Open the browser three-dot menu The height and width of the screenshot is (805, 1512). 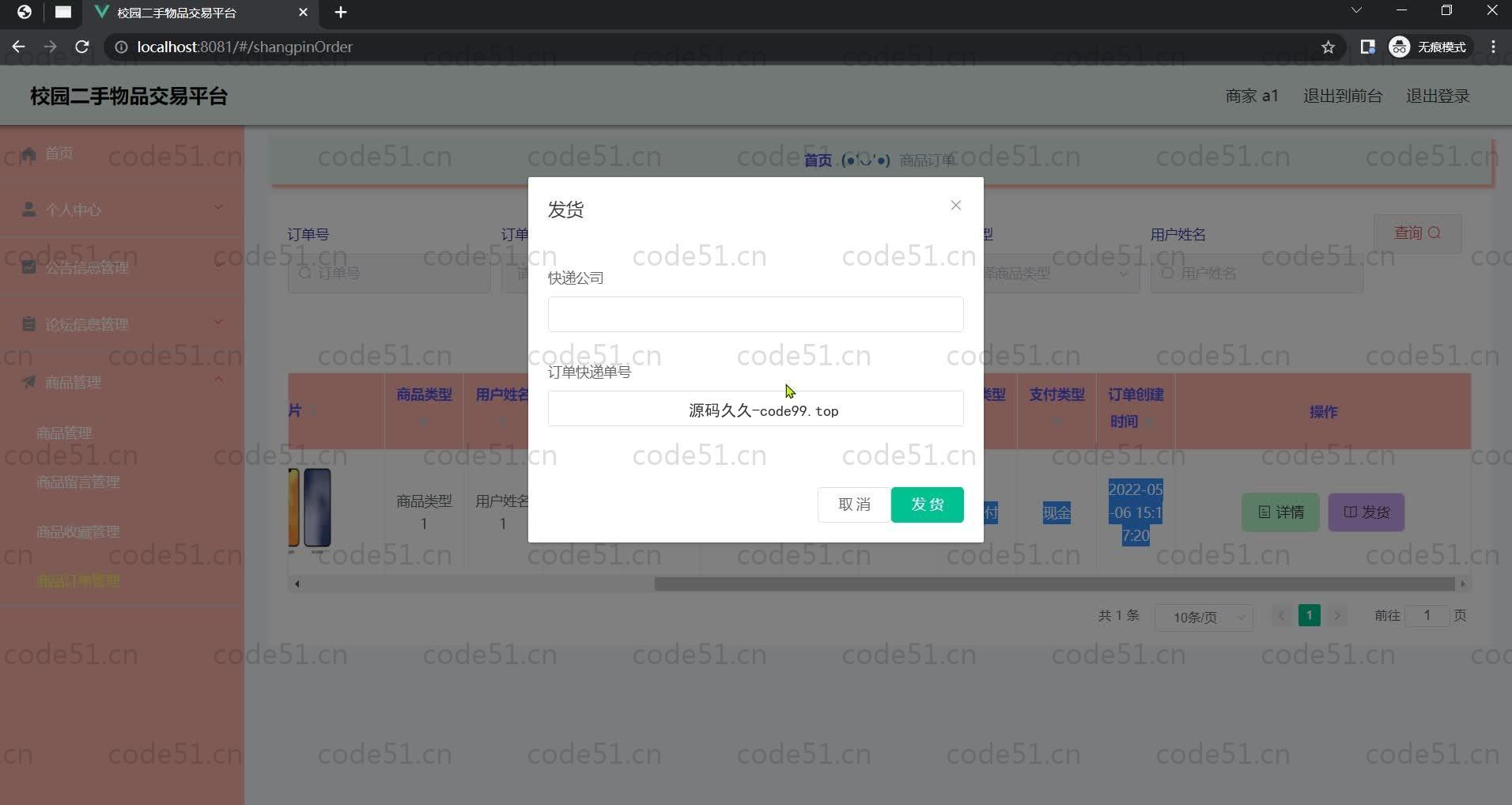click(1493, 47)
